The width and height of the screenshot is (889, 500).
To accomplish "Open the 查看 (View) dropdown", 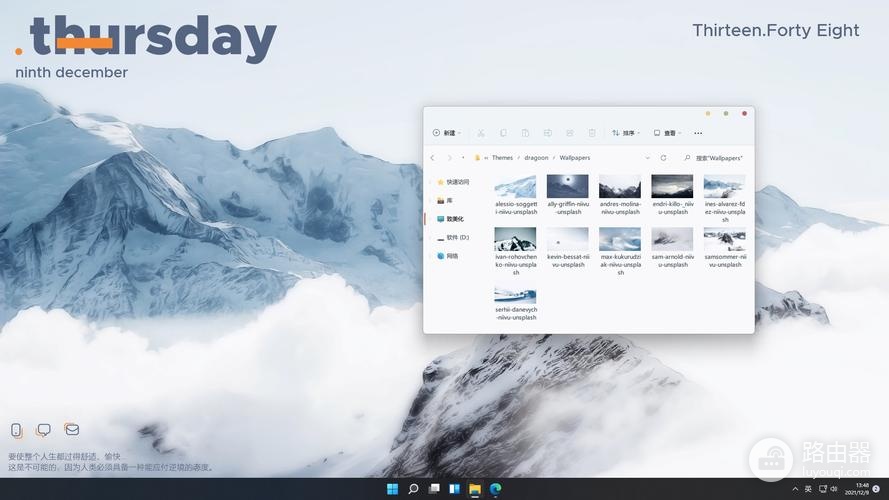I will 667,133.
